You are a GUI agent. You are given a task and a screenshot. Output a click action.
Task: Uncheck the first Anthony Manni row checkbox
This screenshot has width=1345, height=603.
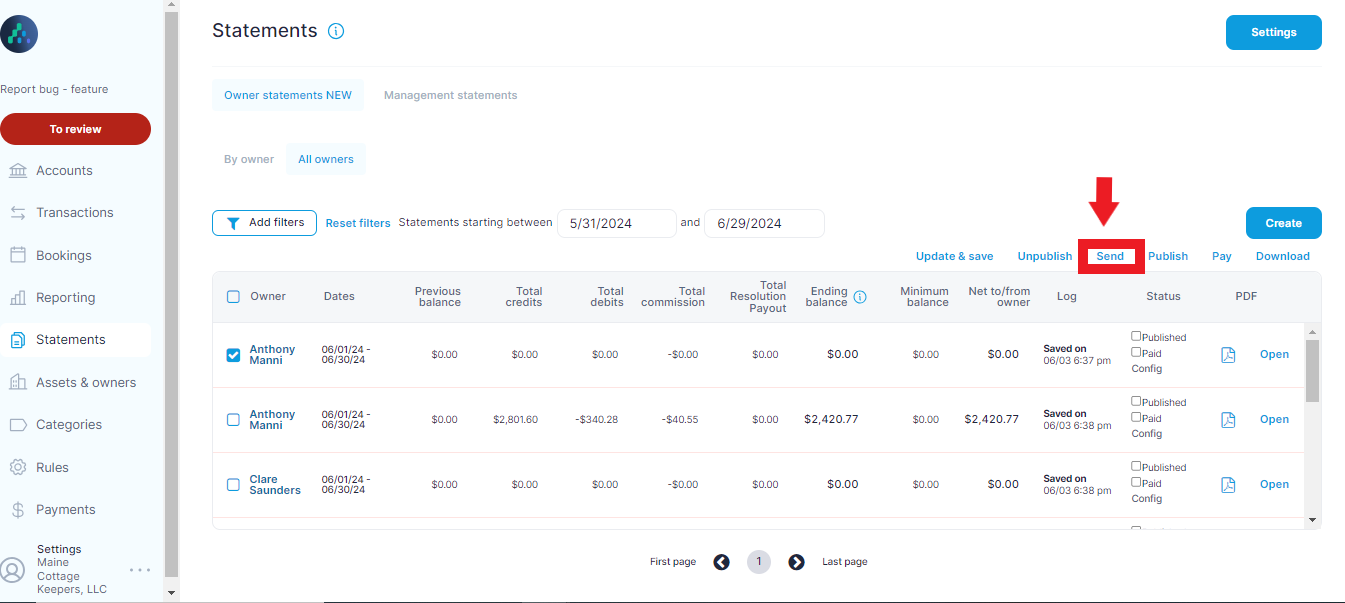(233, 355)
